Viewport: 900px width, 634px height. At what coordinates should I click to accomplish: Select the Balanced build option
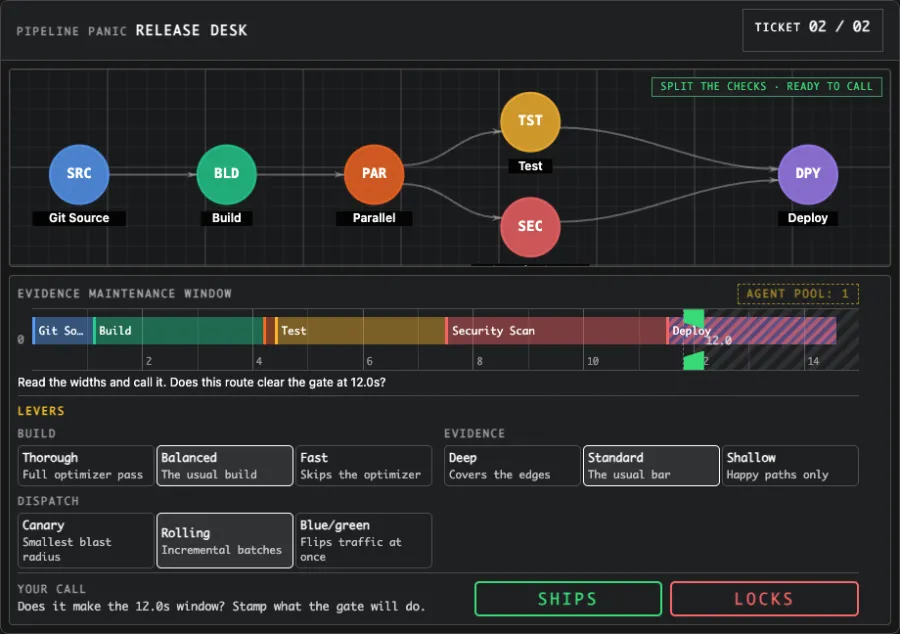click(x=225, y=465)
